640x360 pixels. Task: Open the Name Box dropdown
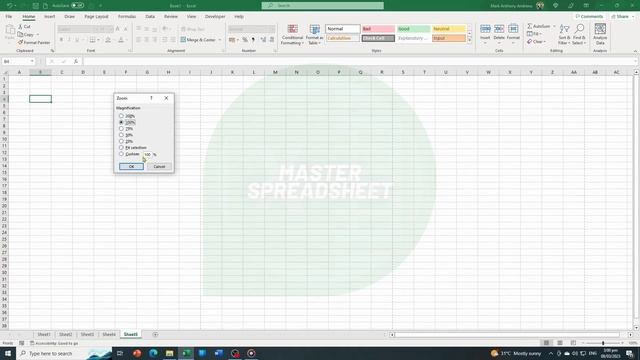[32, 61]
